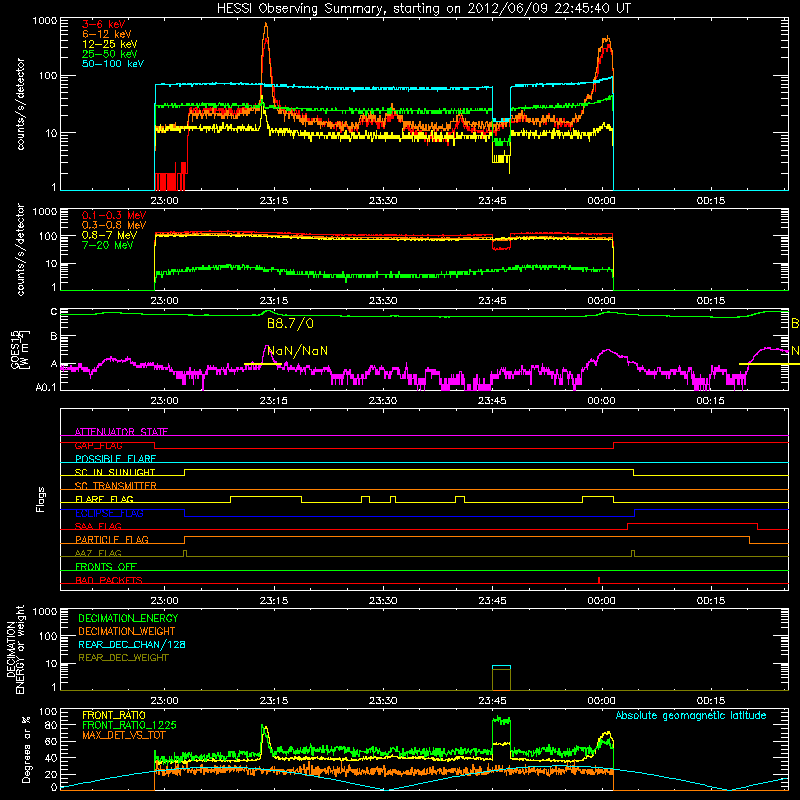Click the HESSI Observing Summary title
The image size is (800, 800).
(424, 8)
